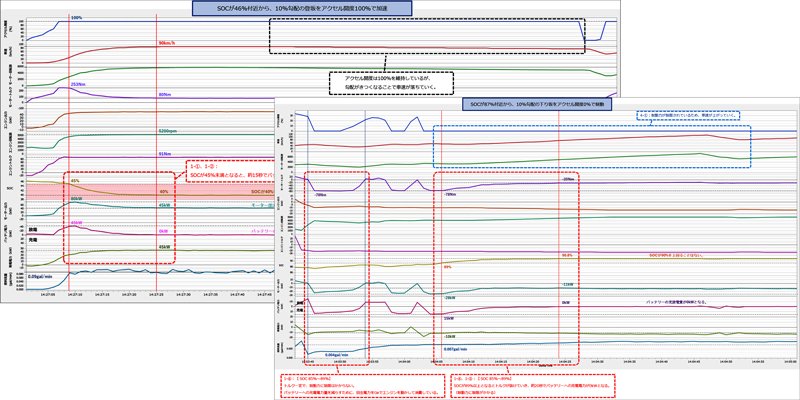This screenshot has width=800, height=400.
Task: Select the 100% accelerator data label
Action: 77,18
